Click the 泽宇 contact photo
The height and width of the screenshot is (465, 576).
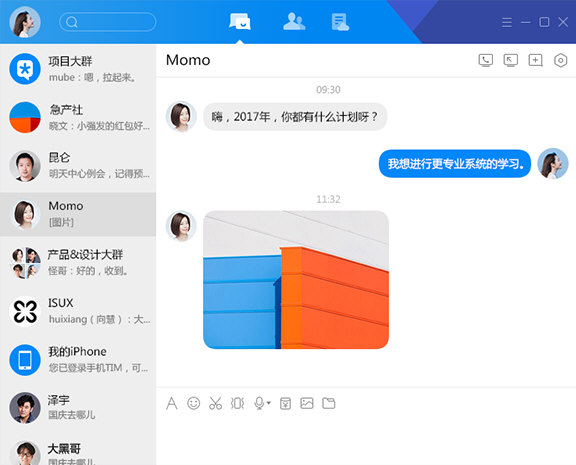pos(25,408)
